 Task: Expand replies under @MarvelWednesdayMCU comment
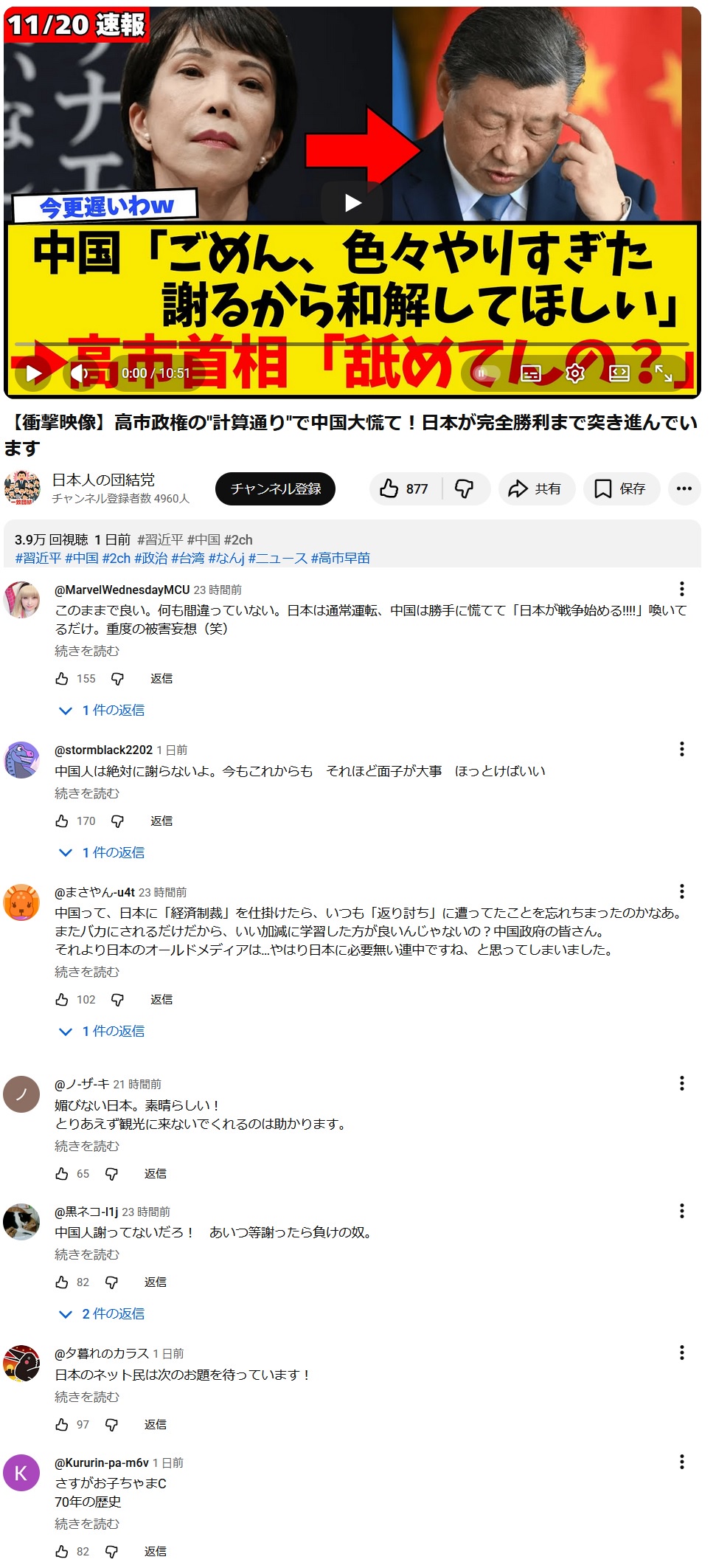[102, 710]
